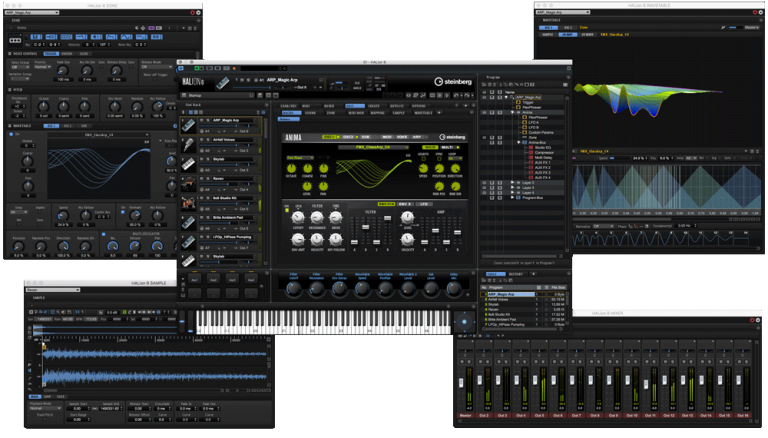Image resolution: width=768 pixels, height=438 pixels.
Task: Expand Layer 2 in the program tree
Action: (512, 182)
